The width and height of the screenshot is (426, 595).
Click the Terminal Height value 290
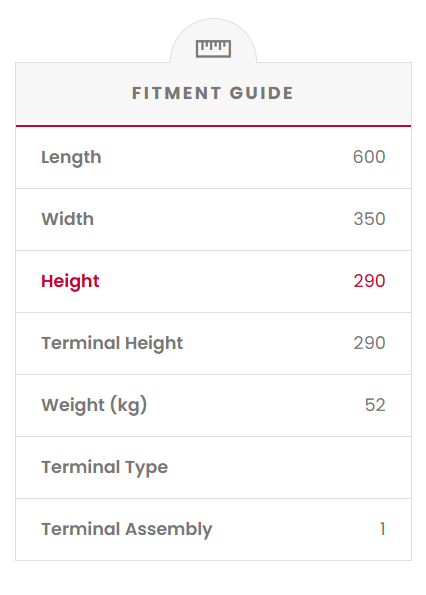tap(369, 343)
